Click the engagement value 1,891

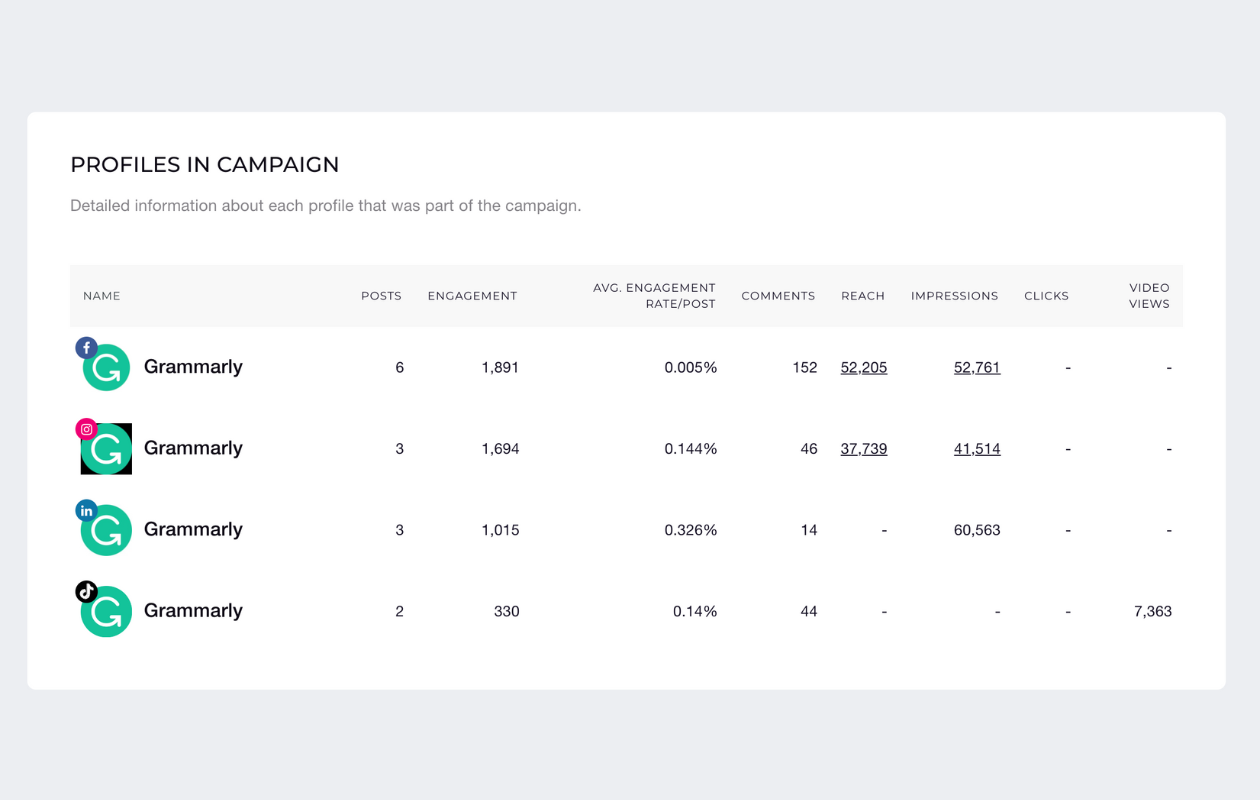[x=500, y=368]
